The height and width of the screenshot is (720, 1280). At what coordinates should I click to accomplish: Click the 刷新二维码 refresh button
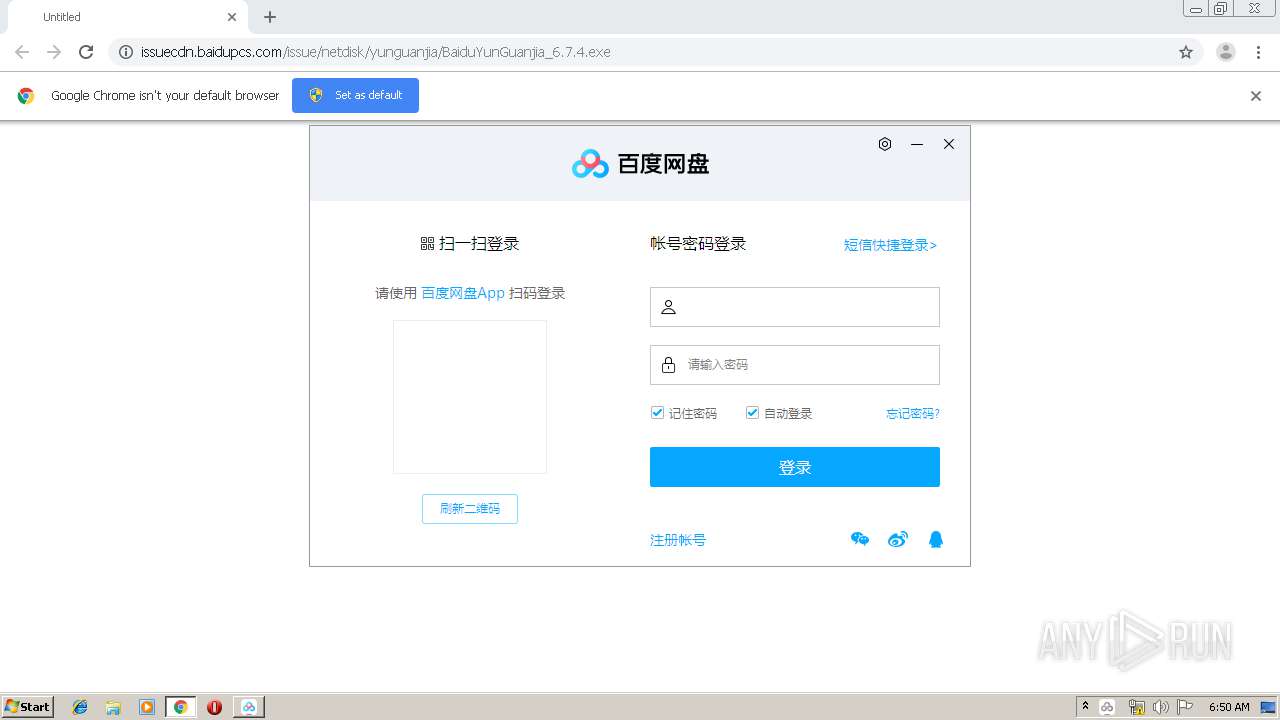point(470,509)
